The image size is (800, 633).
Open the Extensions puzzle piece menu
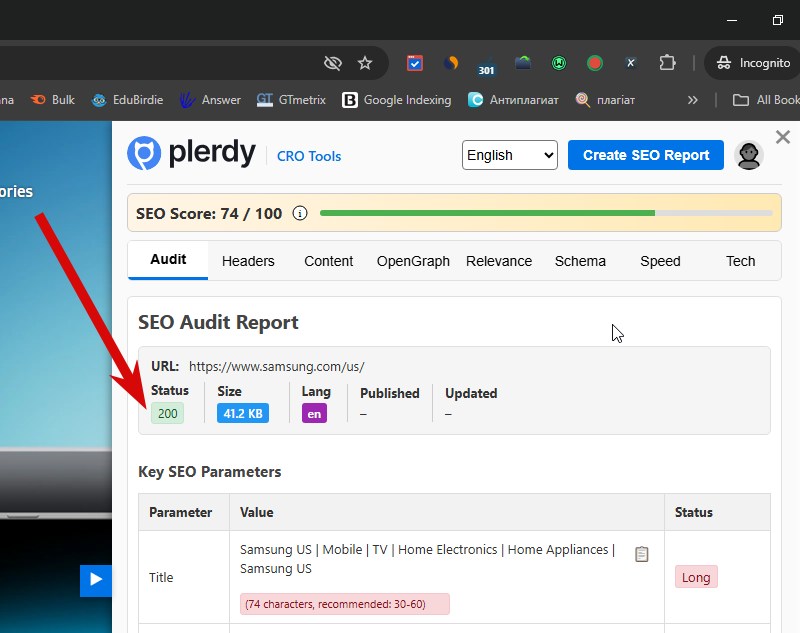point(667,63)
